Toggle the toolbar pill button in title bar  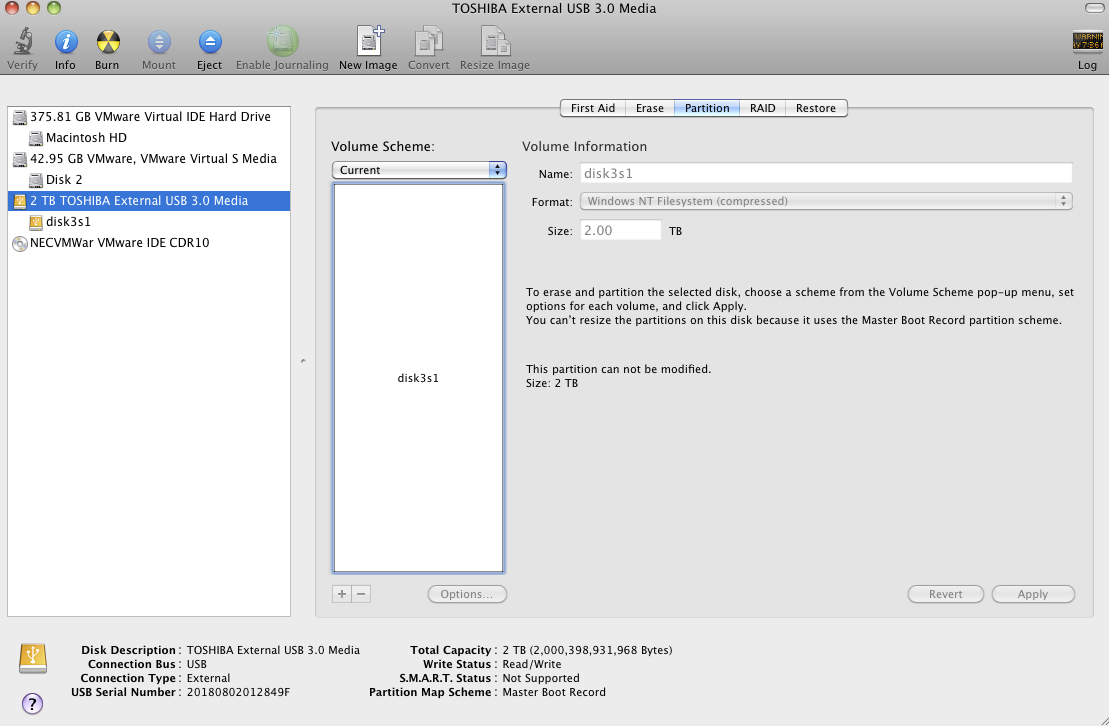pyautogui.click(x=1093, y=8)
